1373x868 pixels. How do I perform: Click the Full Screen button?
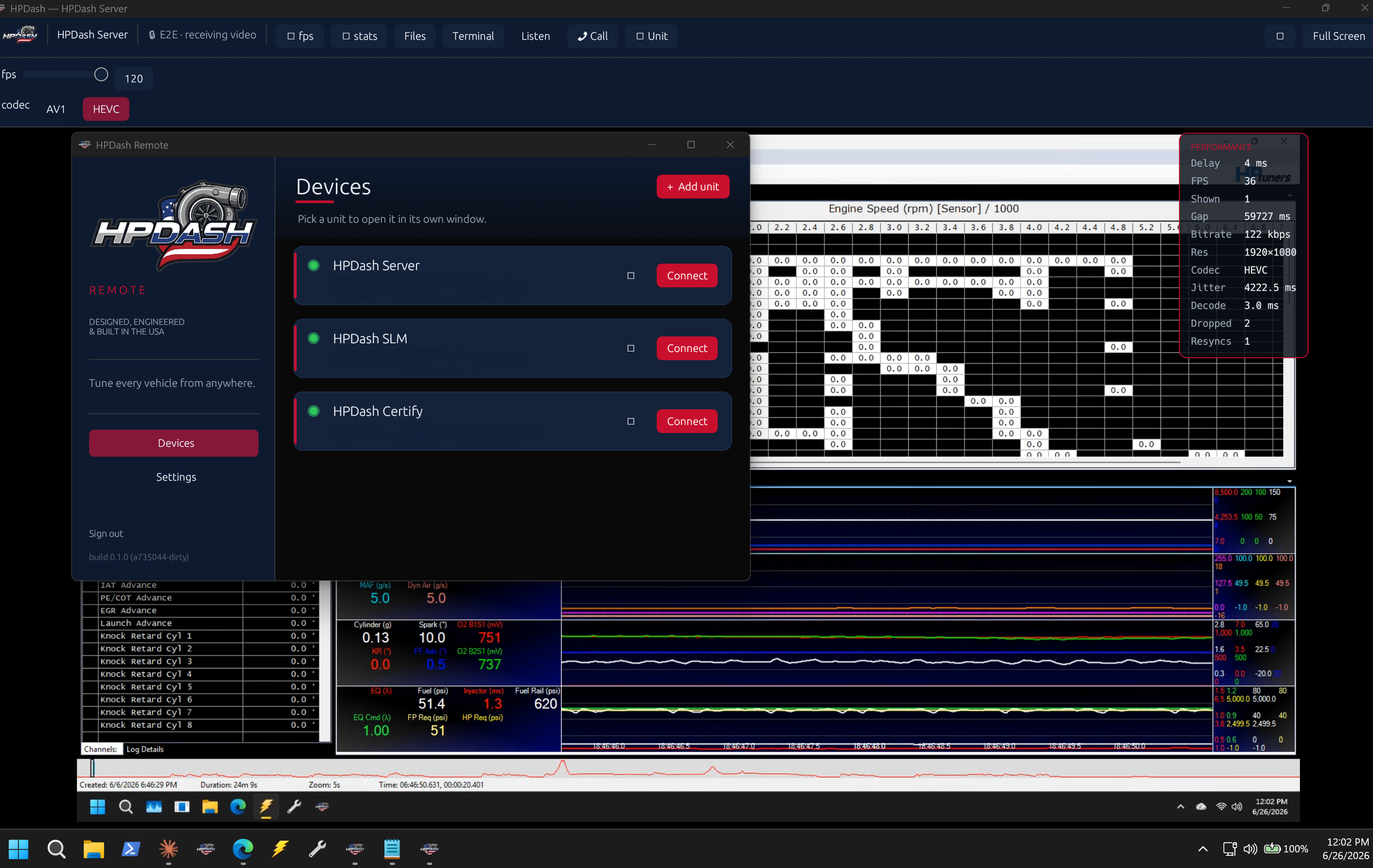1338,36
